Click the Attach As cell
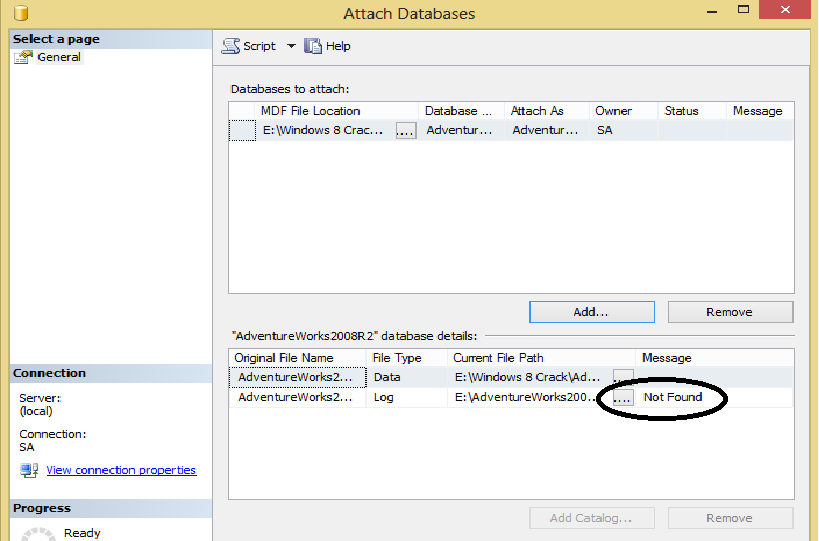The height and width of the screenshot is (541, 819). pyautogui.click(x=546, y=130)
